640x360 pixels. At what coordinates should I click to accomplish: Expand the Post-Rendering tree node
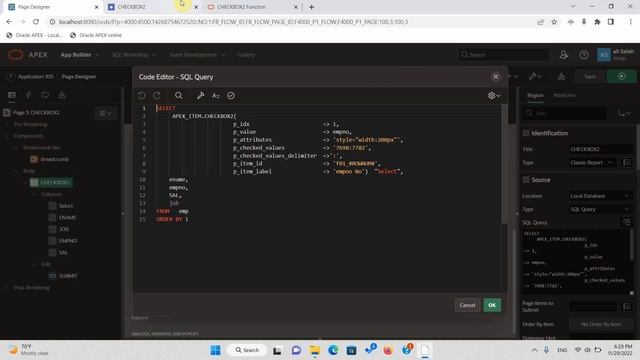(7, 288)
